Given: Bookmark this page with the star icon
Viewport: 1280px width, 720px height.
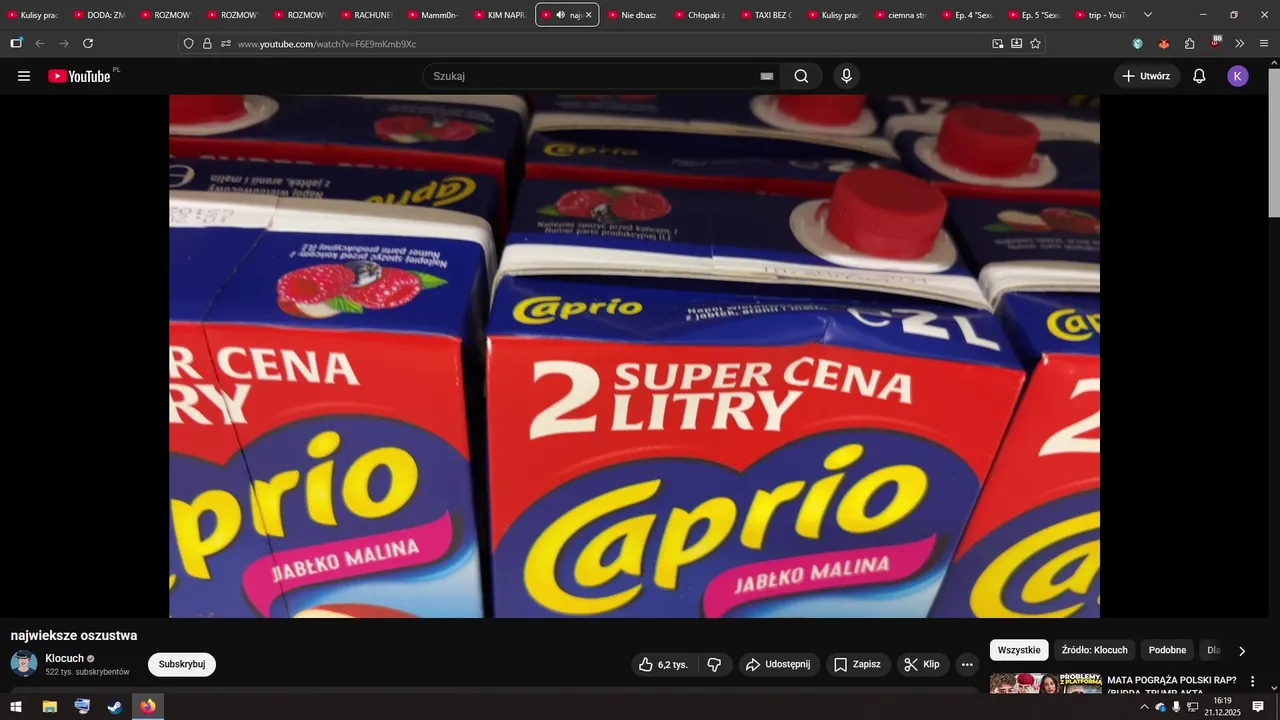Looking at the screenshot, I should 1035,44.
